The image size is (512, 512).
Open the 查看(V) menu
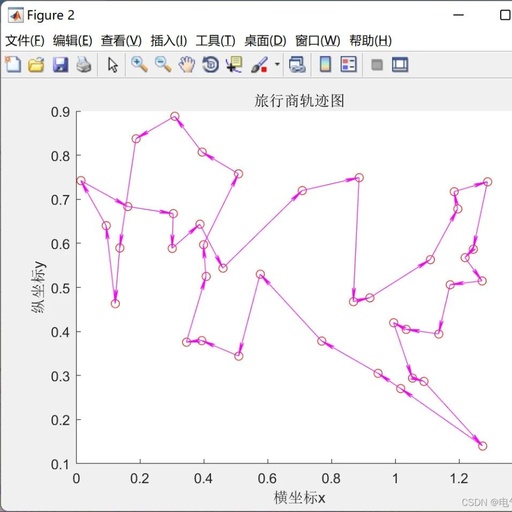pyautogui.click(x=121, y=41)
